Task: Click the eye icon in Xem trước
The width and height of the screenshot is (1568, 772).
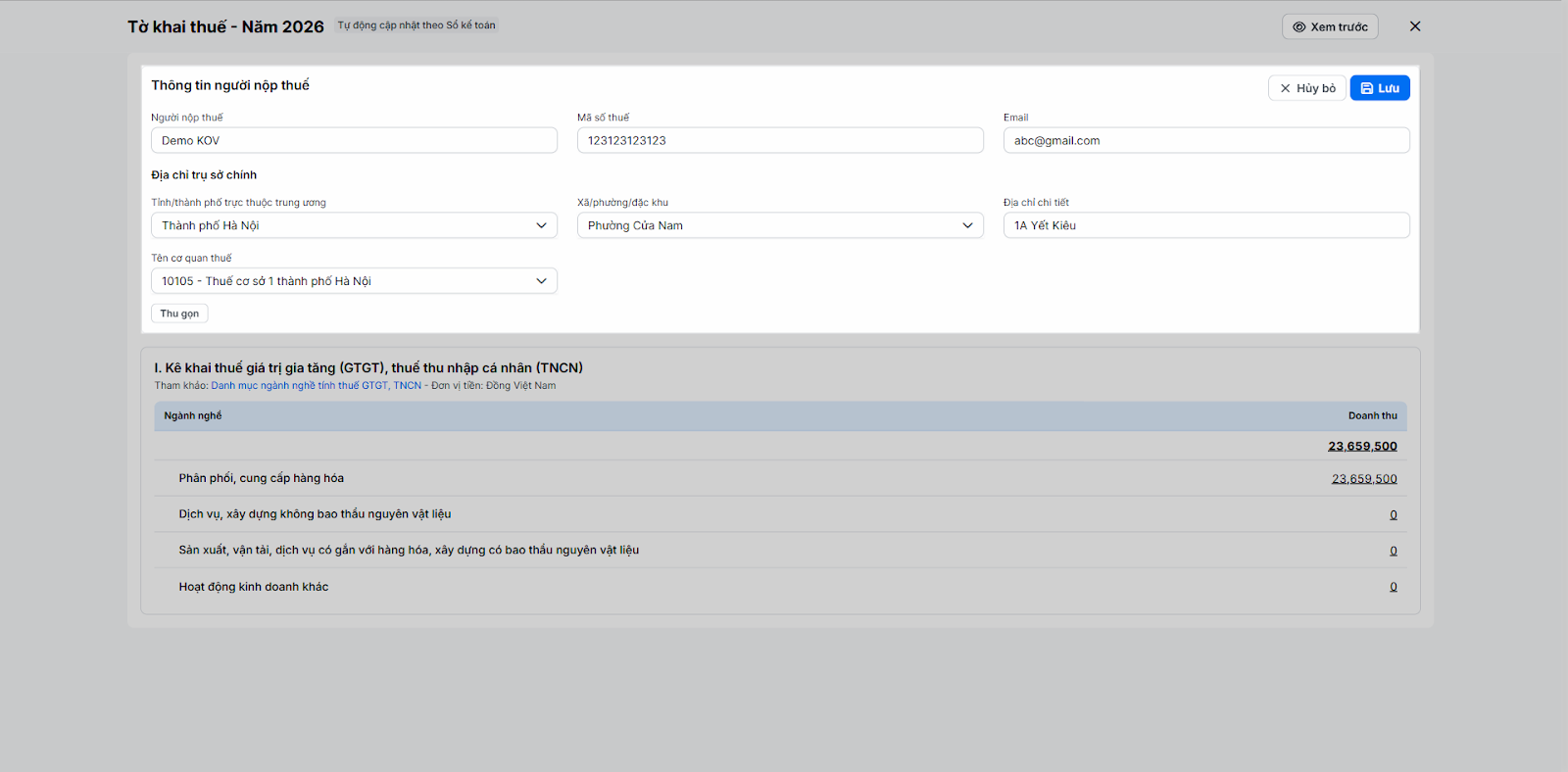Action: [x=1298, y=27]
